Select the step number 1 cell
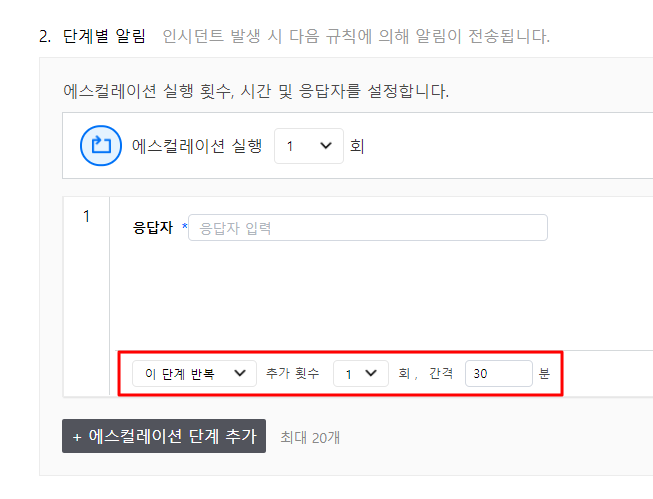653x499 pixels. pyautogui.click(x=86, y=216)
